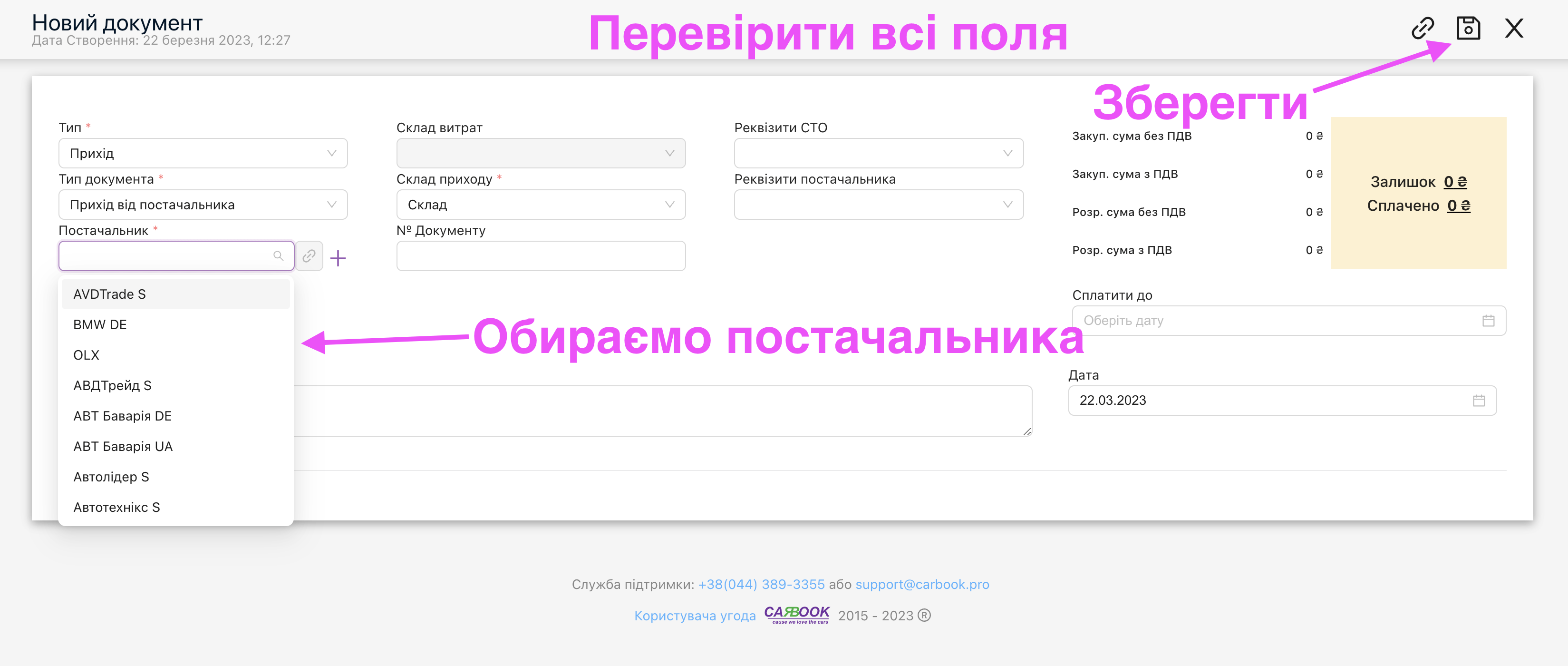Pick Автолідер S in the supplier list

click(111, 477)
